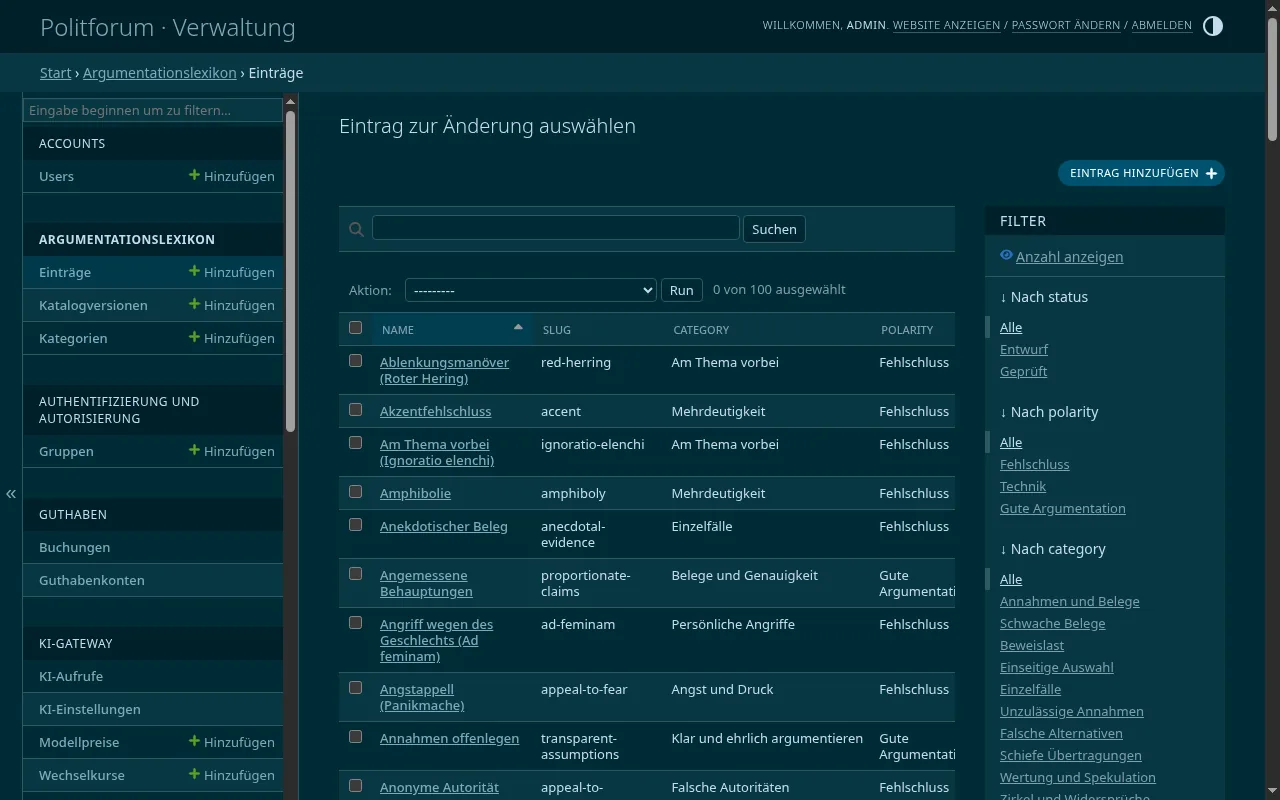This screenshot has width=1280, height=800.
Task: Tick the checkbox for Anekdotischer Beleg
Action: (x=355, y=525)
